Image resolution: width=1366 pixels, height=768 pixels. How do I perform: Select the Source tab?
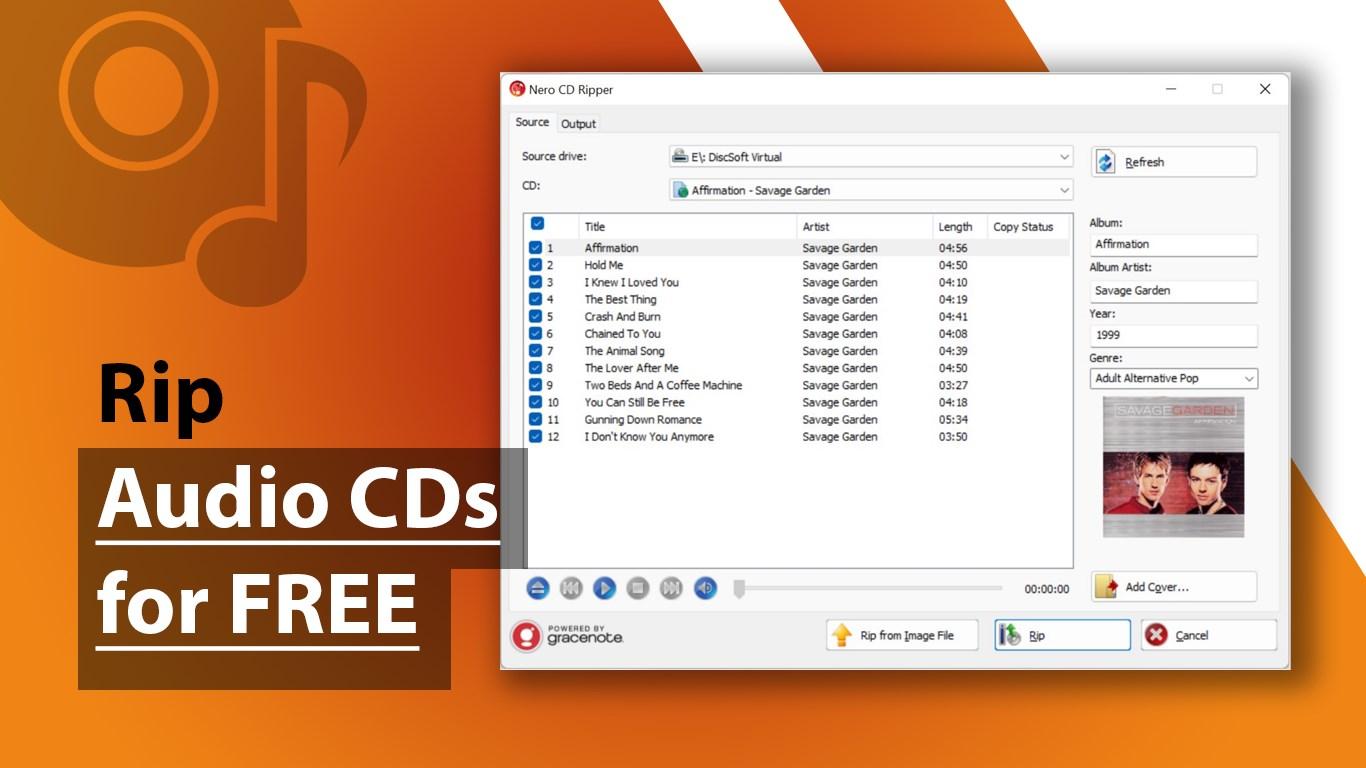click(532, 122)
